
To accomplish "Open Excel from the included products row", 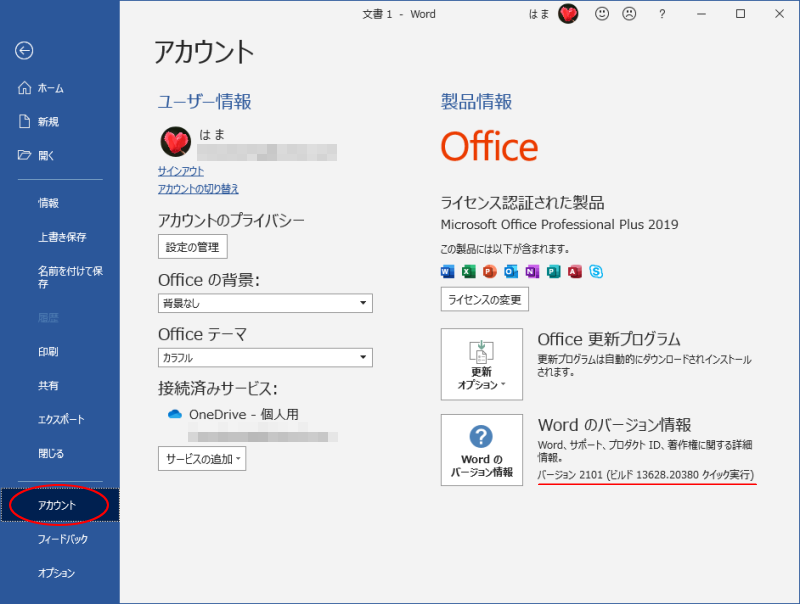I will coord(468,271).
